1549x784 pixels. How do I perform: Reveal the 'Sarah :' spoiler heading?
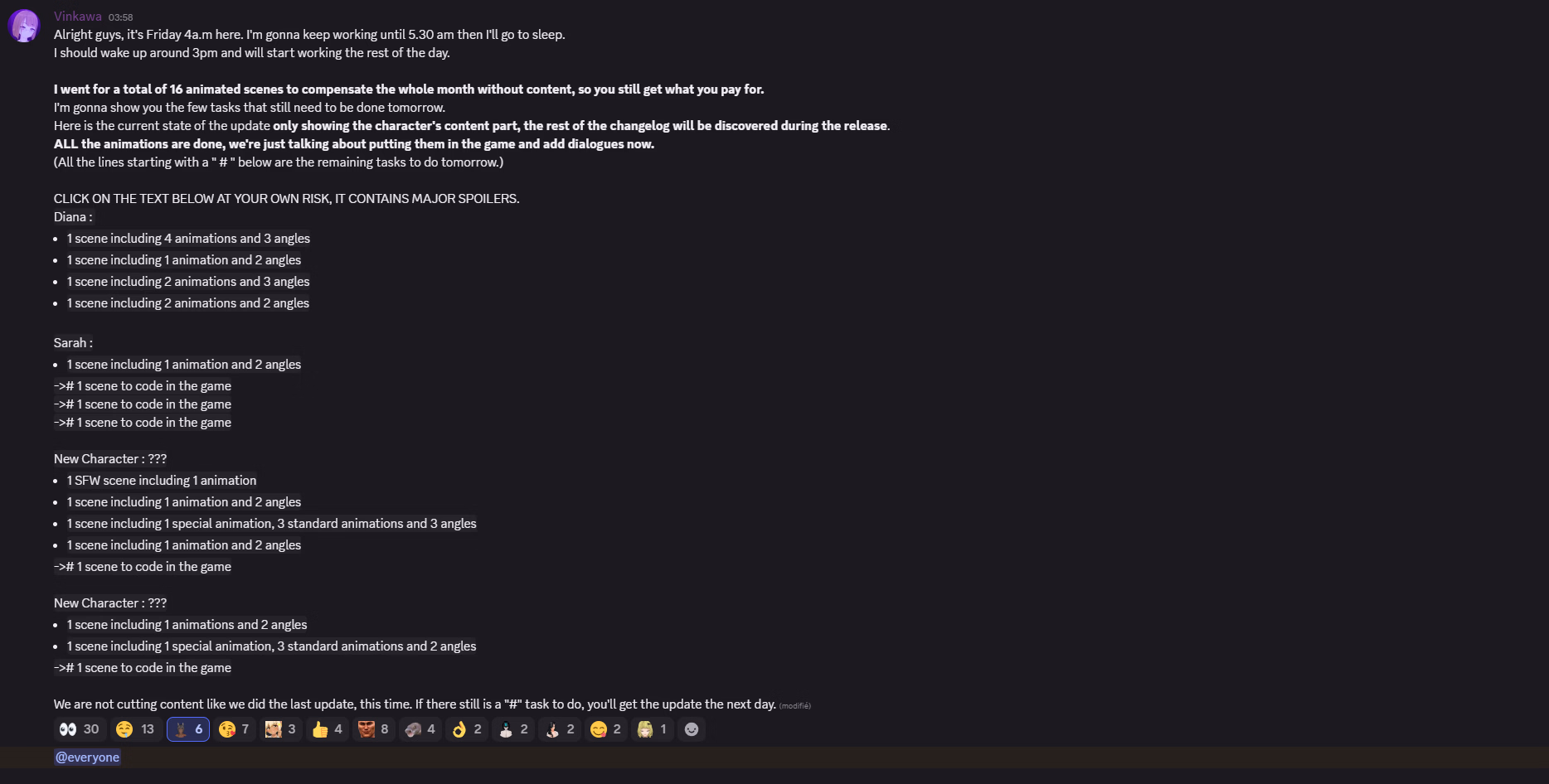[73, 343]
